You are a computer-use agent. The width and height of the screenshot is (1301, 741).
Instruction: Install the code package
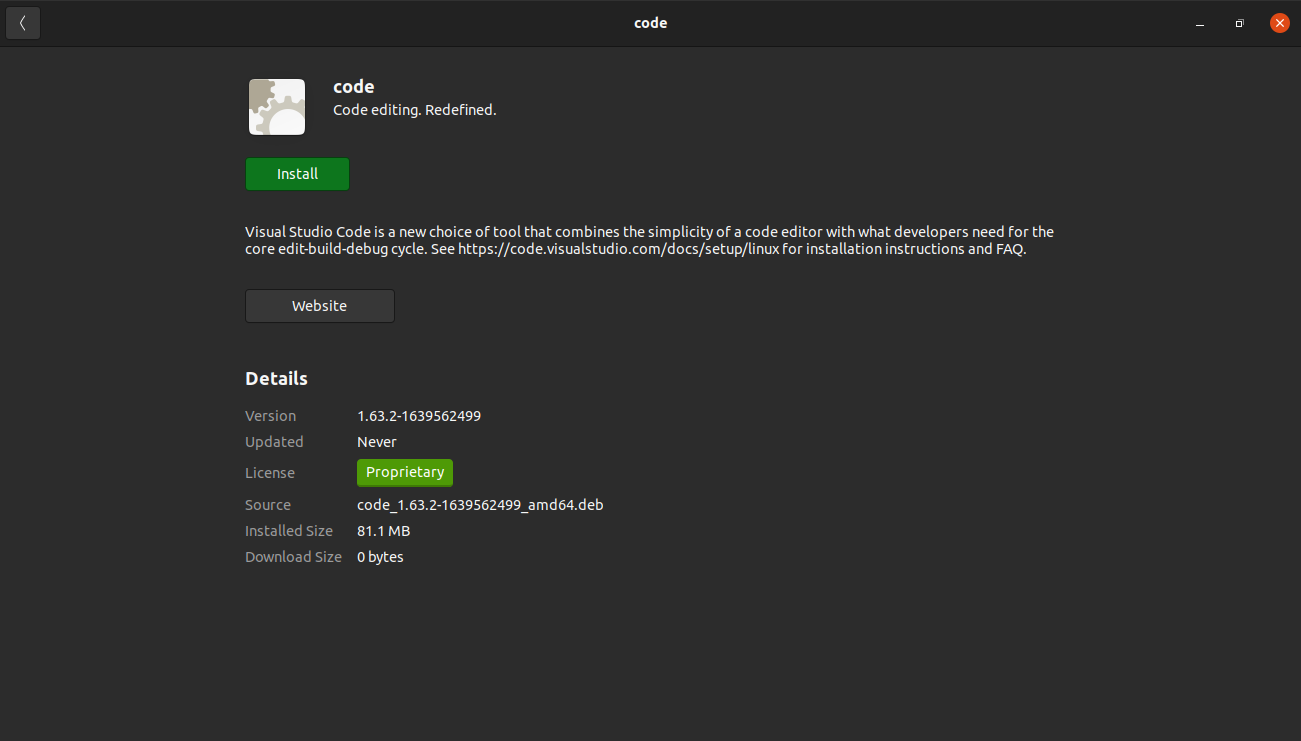click(x=297, y=174)
